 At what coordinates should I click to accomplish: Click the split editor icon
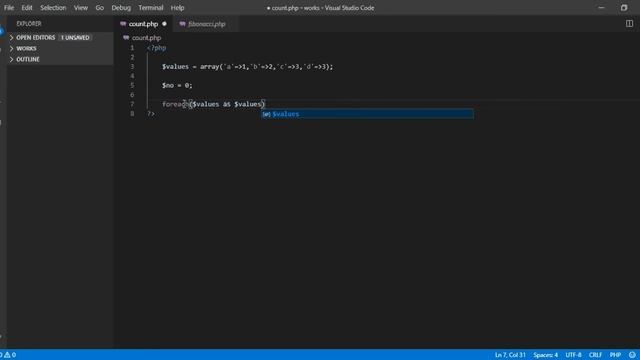coord(629,24)
